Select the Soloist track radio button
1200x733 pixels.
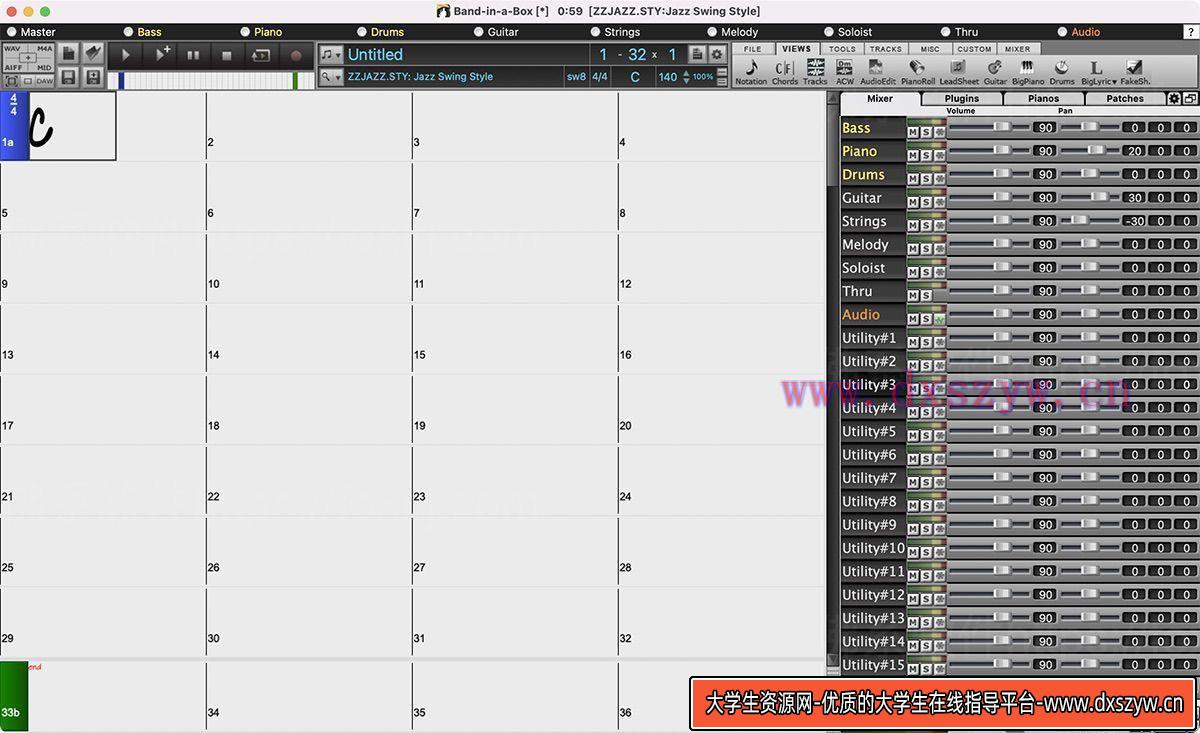tap(829, 32)
